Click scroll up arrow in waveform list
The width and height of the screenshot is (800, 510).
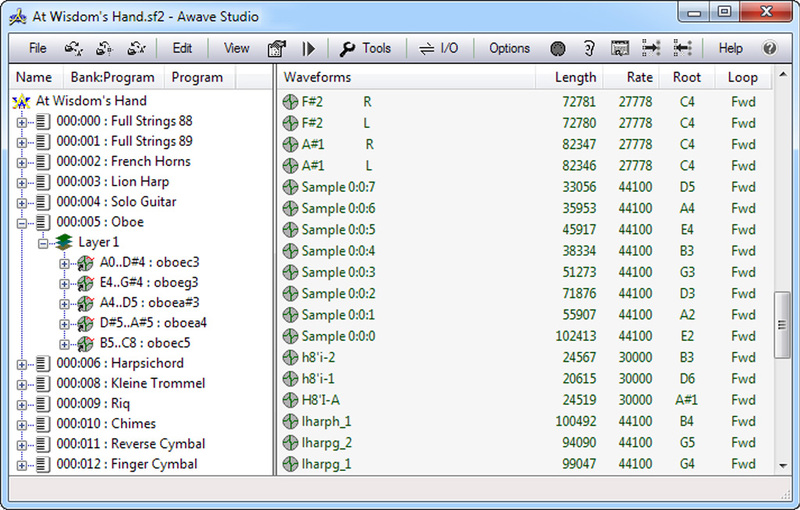(783, 75)
